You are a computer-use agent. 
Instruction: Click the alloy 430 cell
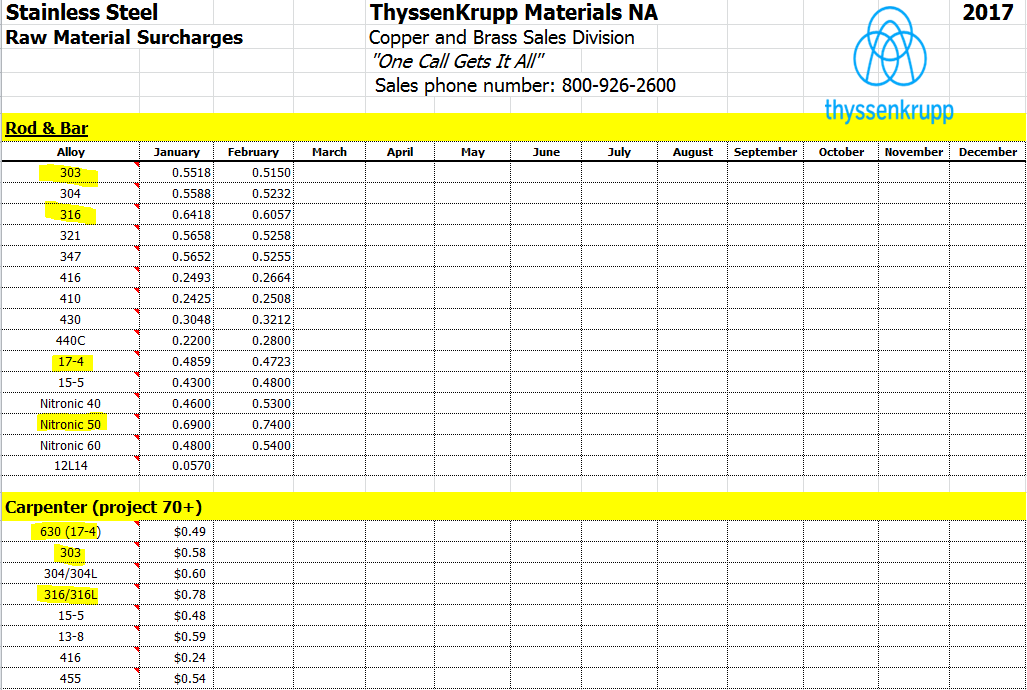[70, 320]
